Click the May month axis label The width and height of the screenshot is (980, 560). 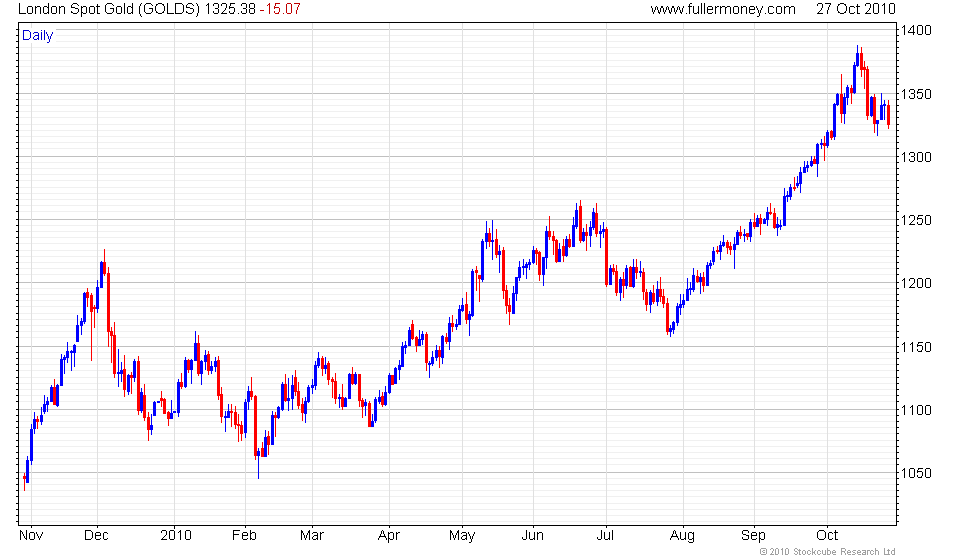coord(462,536)
